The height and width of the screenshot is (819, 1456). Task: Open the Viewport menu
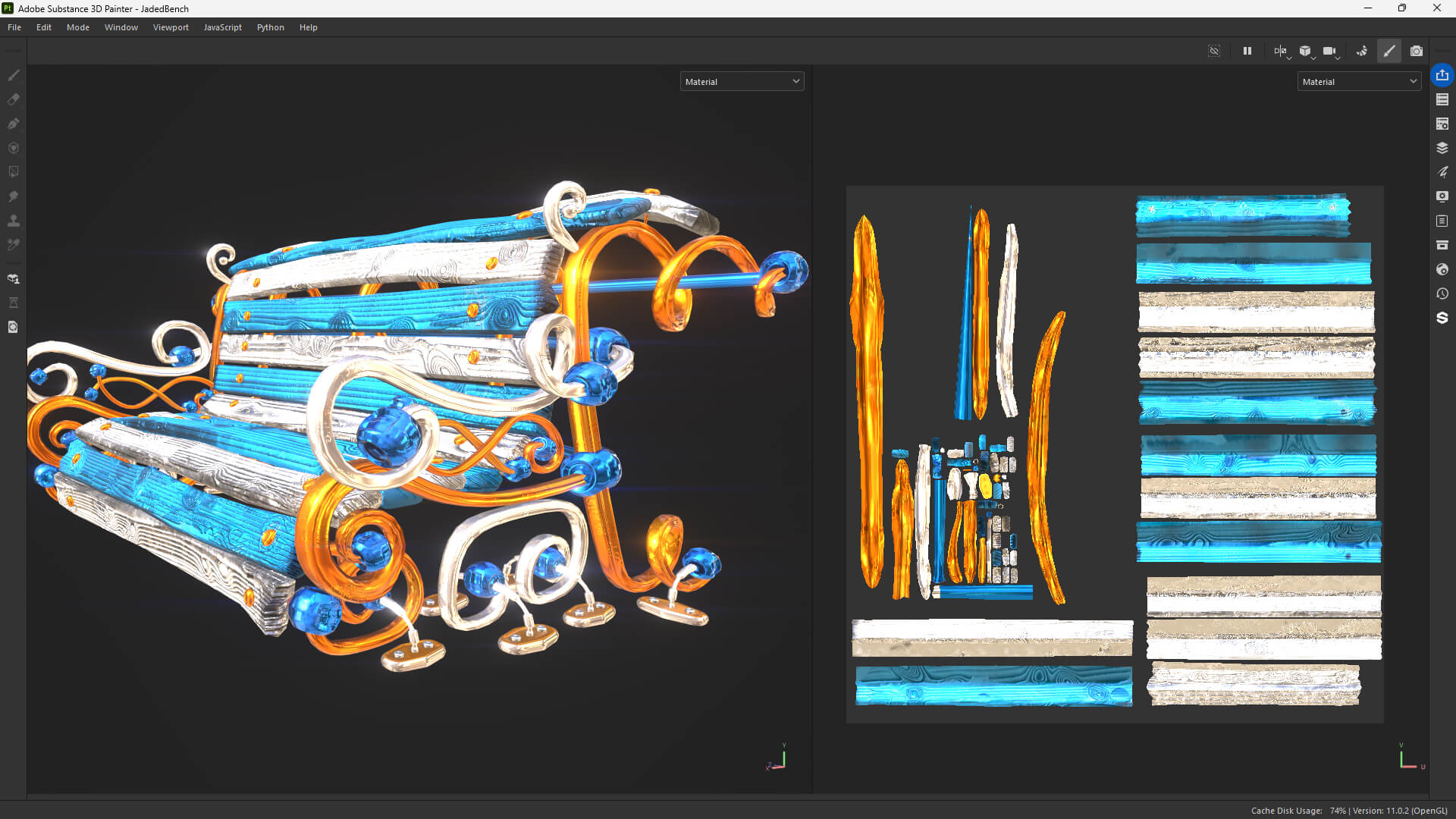click(171, 27)
